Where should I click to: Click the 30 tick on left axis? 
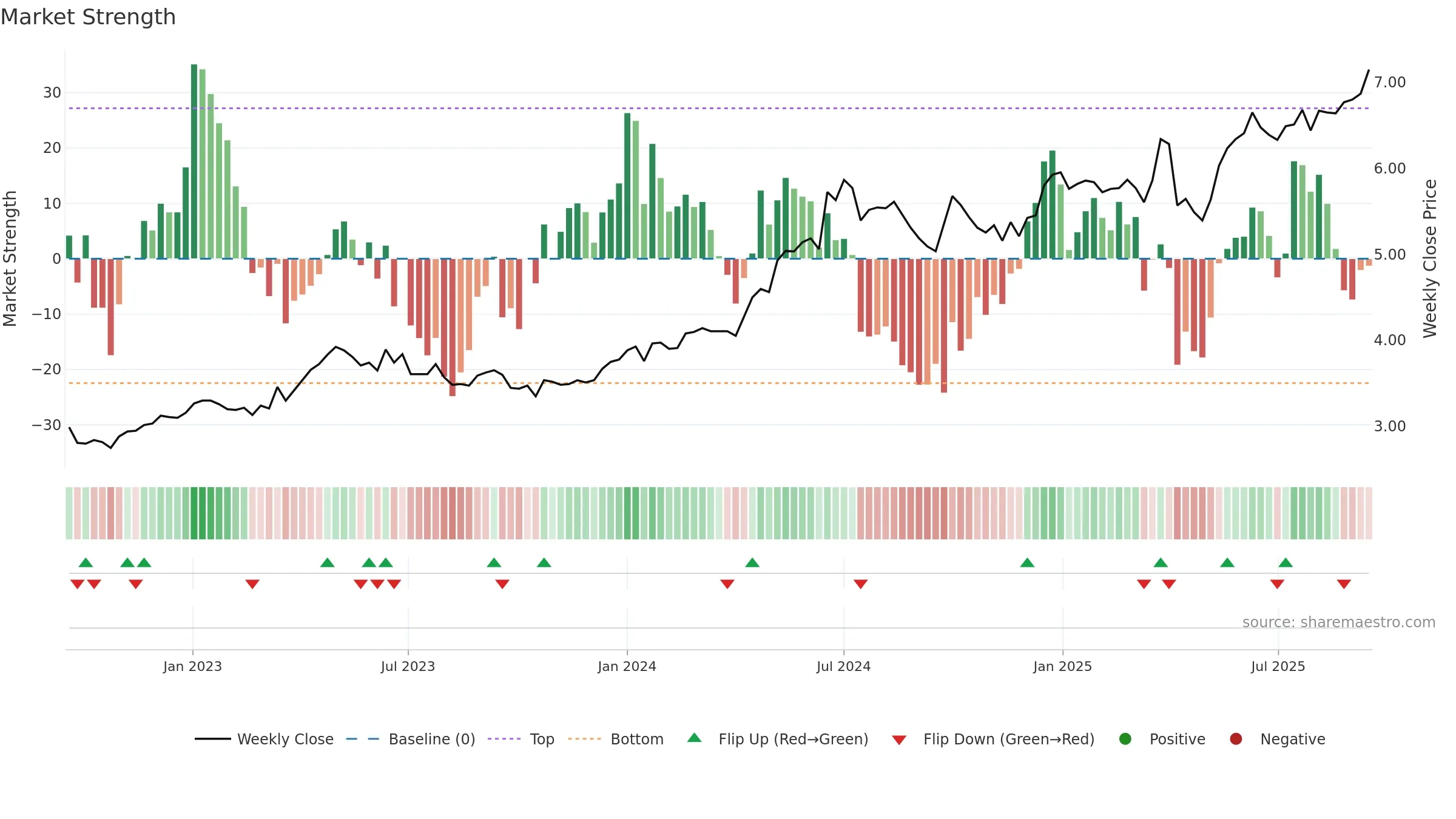(x=52, y=93)
